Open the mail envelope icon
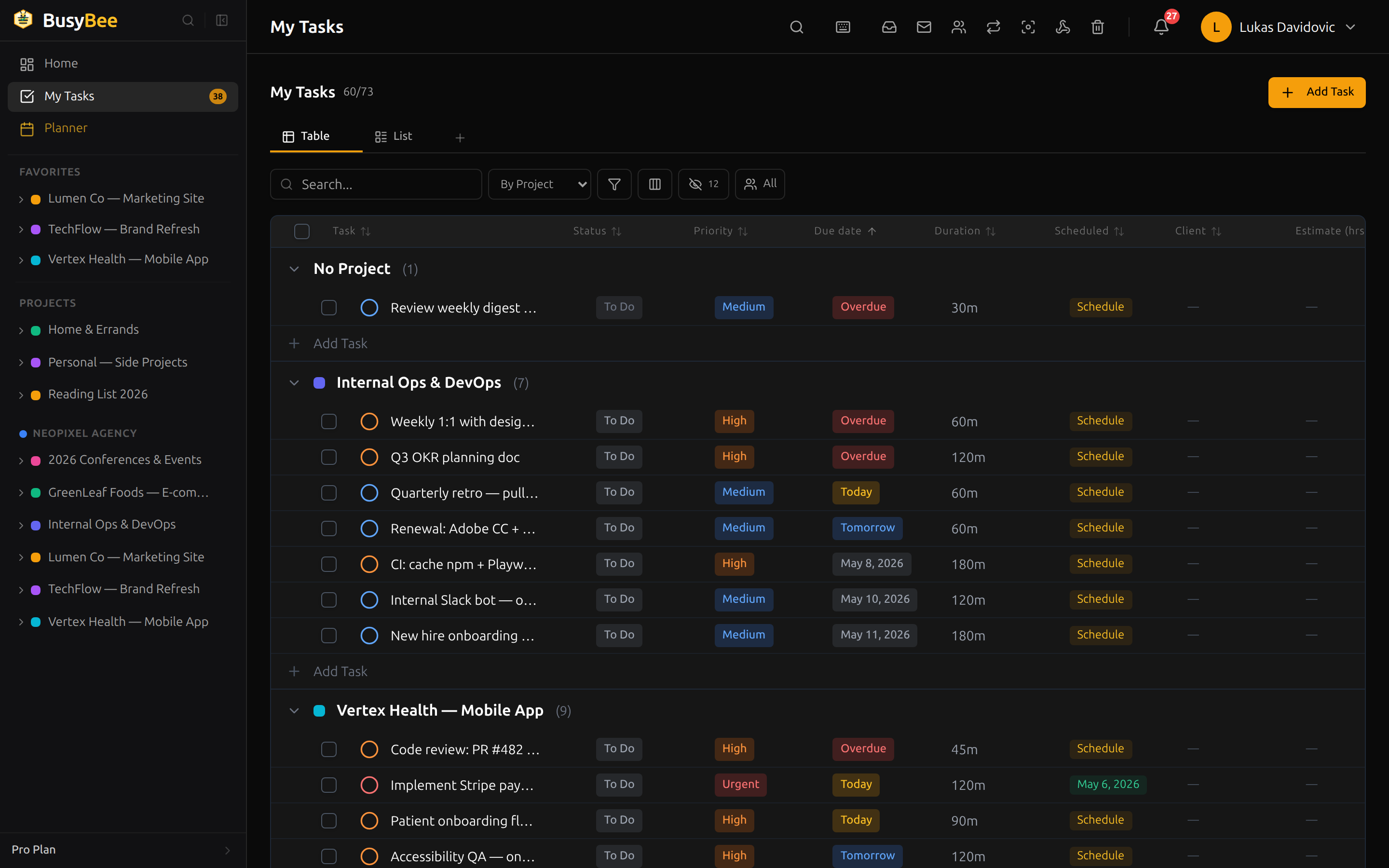Viewport: 1389px width, 868px height. click(924, 27)
